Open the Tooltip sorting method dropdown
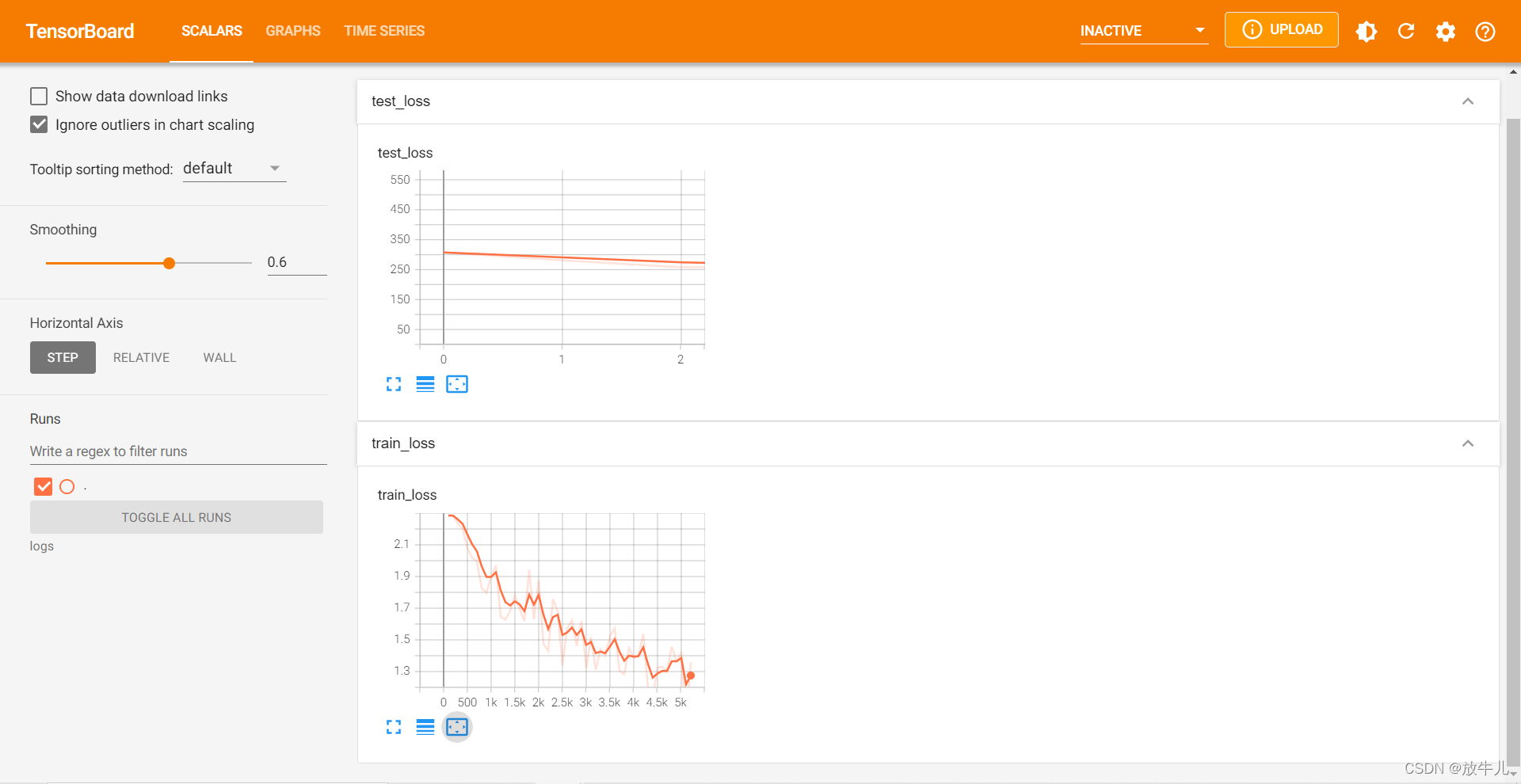This screenshot has width=1521, height=784. pos(234,167)
